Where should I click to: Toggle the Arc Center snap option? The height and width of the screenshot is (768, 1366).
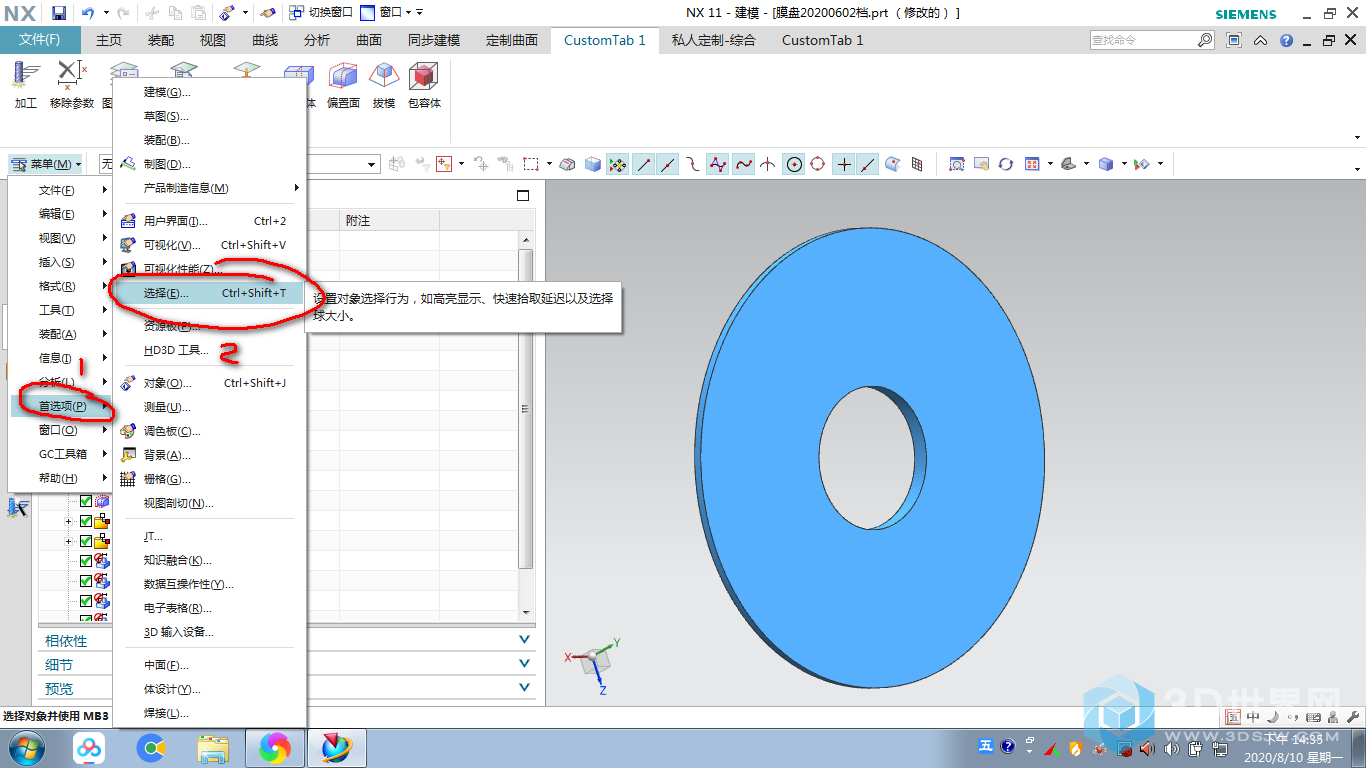coord(795,164)
